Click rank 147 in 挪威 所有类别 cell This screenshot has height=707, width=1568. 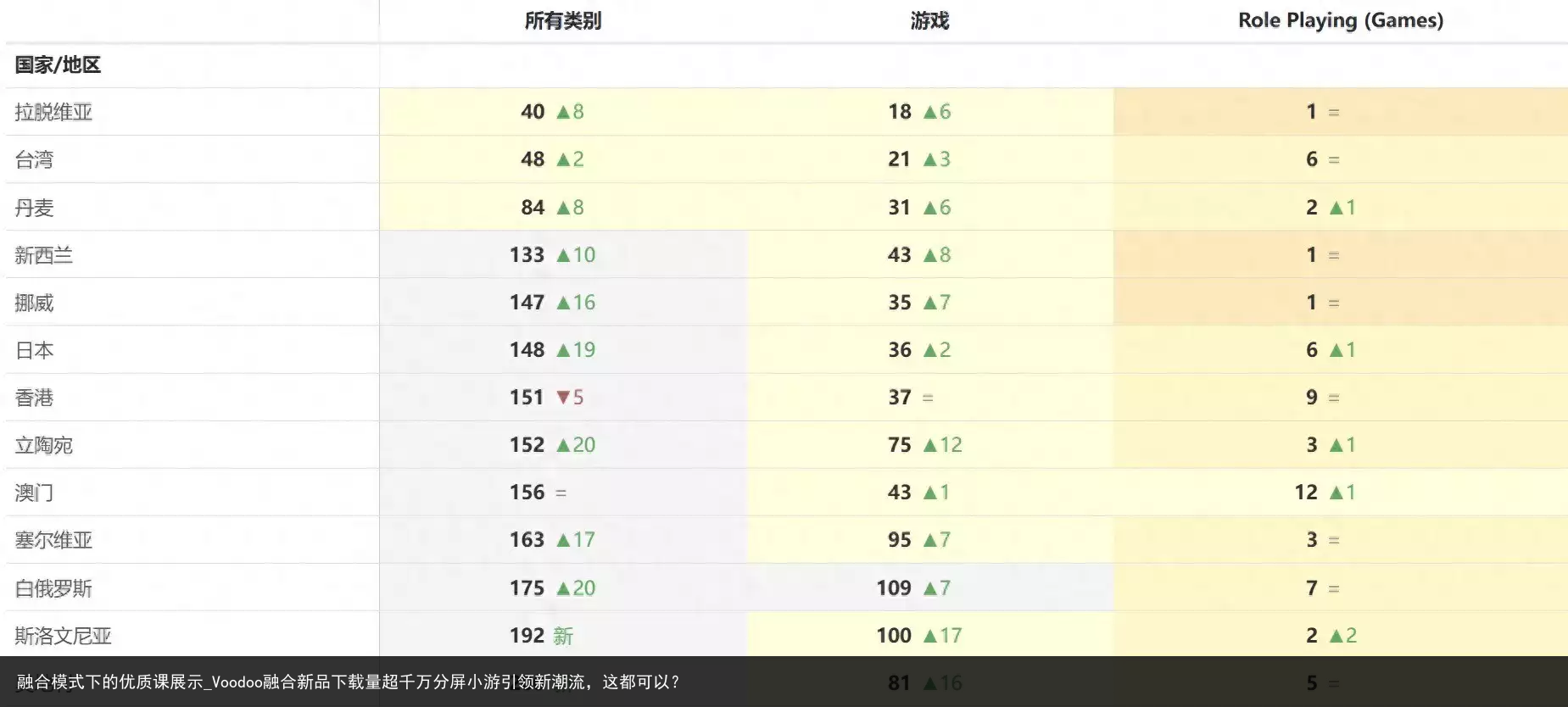pyautogui.click(x=527, y=303)
